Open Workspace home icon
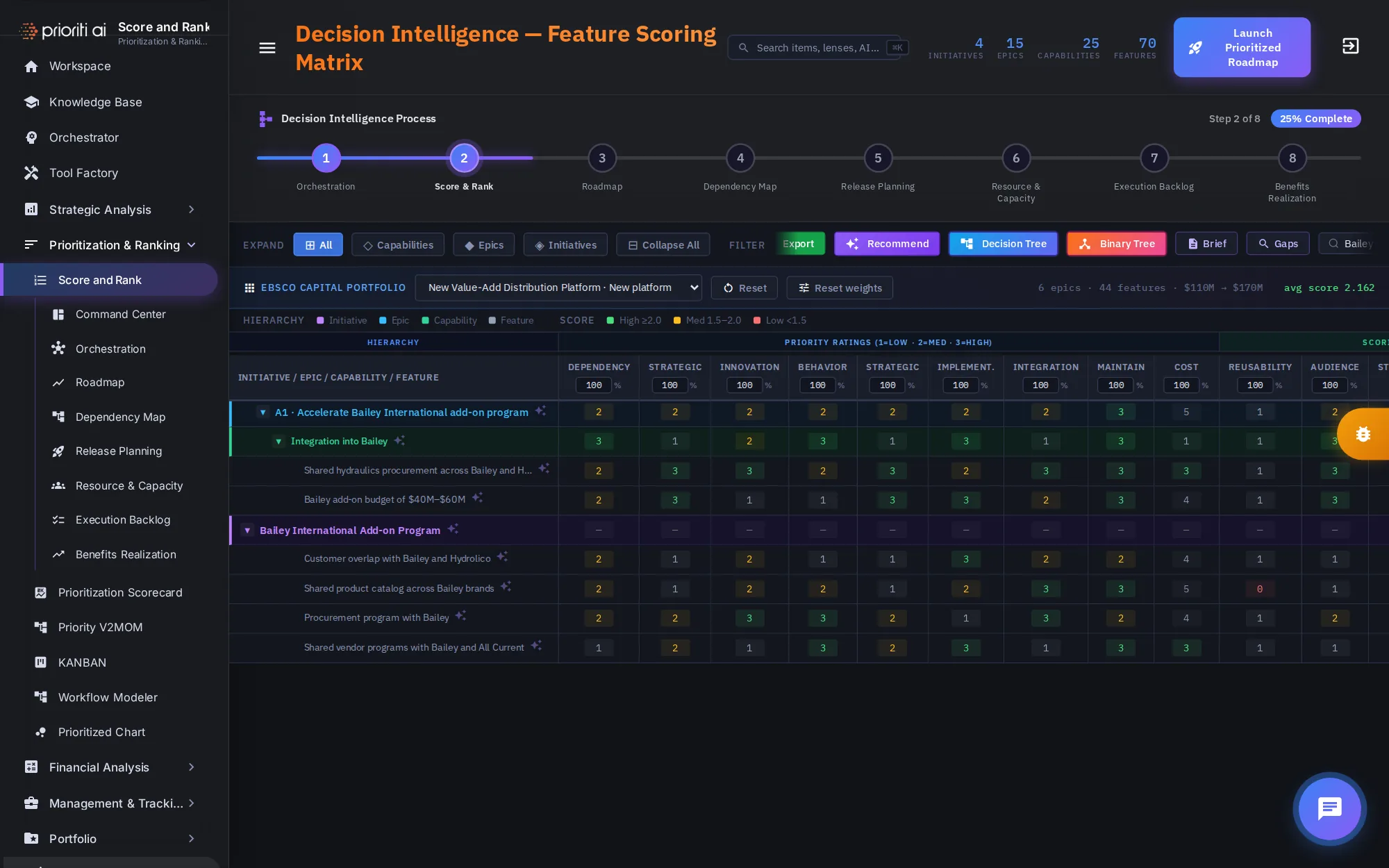 coord(31,67)
